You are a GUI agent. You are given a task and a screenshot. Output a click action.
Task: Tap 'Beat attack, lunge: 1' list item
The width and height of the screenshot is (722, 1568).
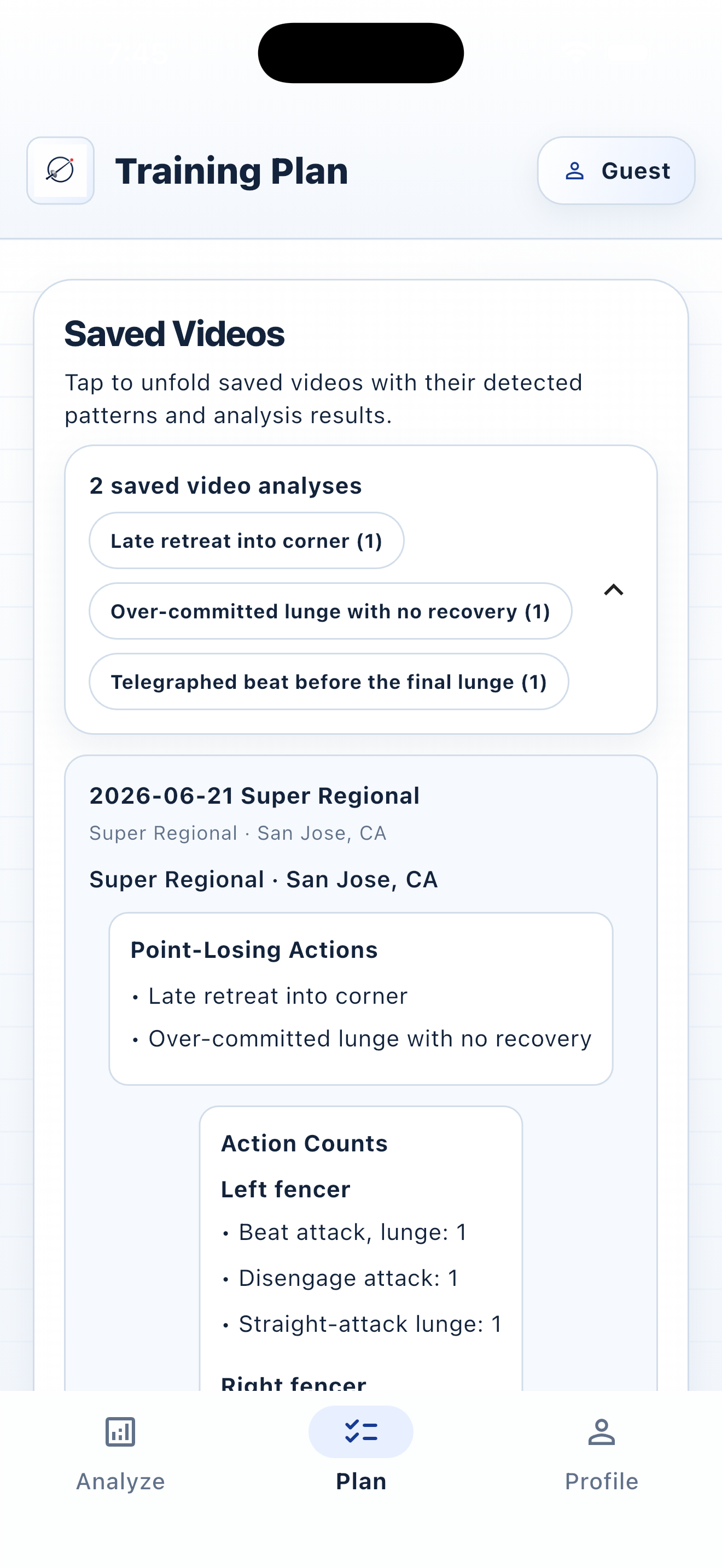tap(352, 1232)
